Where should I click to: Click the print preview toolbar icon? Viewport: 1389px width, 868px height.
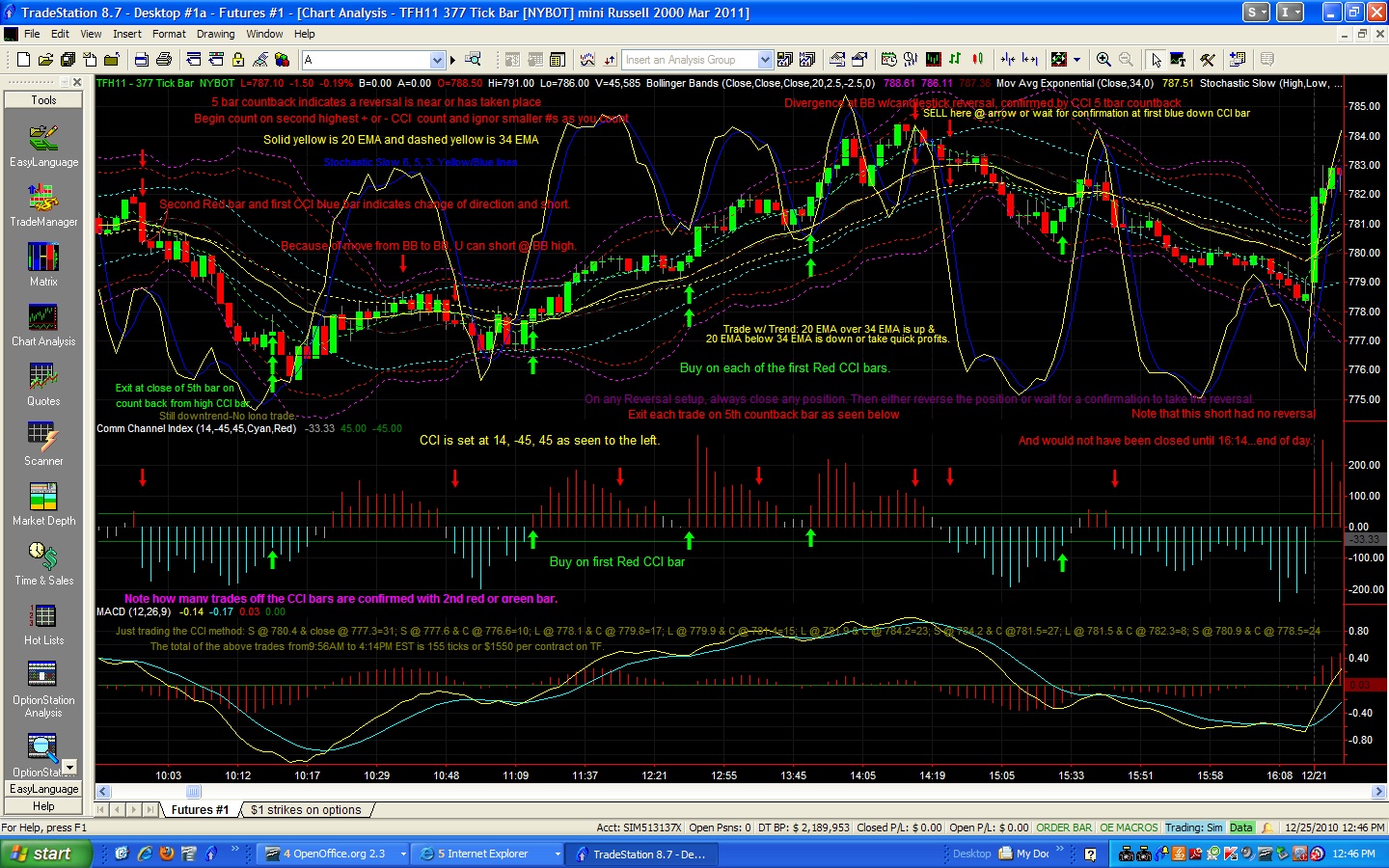point(141,60)
